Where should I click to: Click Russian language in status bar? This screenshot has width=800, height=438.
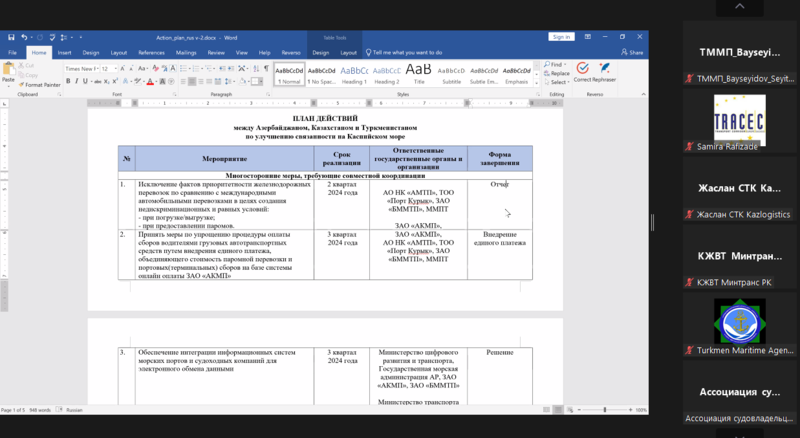coord(74,409)
